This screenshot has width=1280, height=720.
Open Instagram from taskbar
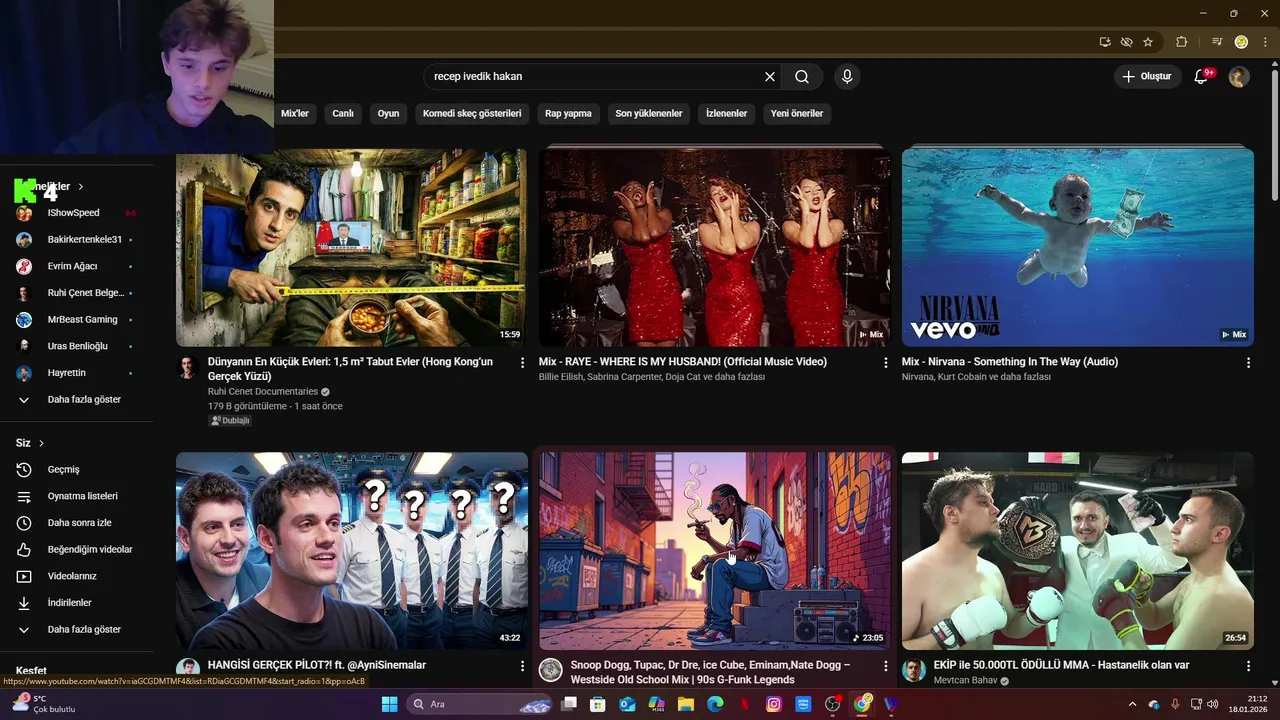pos(774,704)
